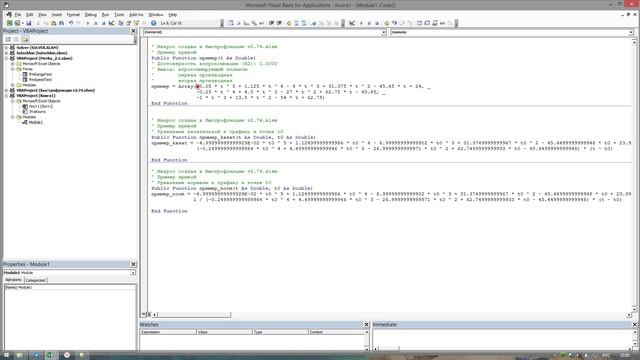Click the 'Public Function пример(t As Double)' line
The height and width of the screenshot is (360, 640).
coord(204,58)
